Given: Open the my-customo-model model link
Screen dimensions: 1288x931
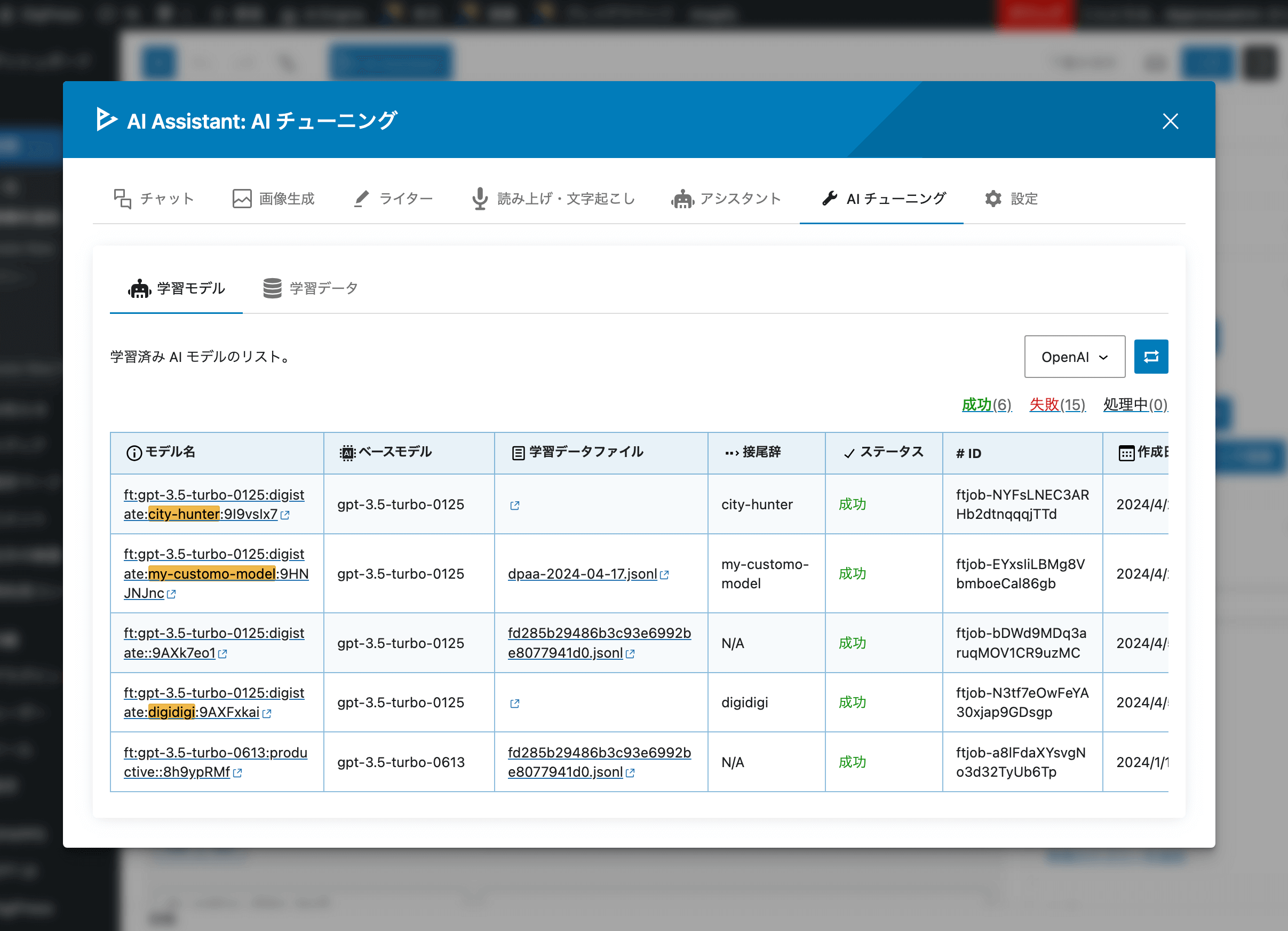Looking at the screenshot, I should [216, 574].
